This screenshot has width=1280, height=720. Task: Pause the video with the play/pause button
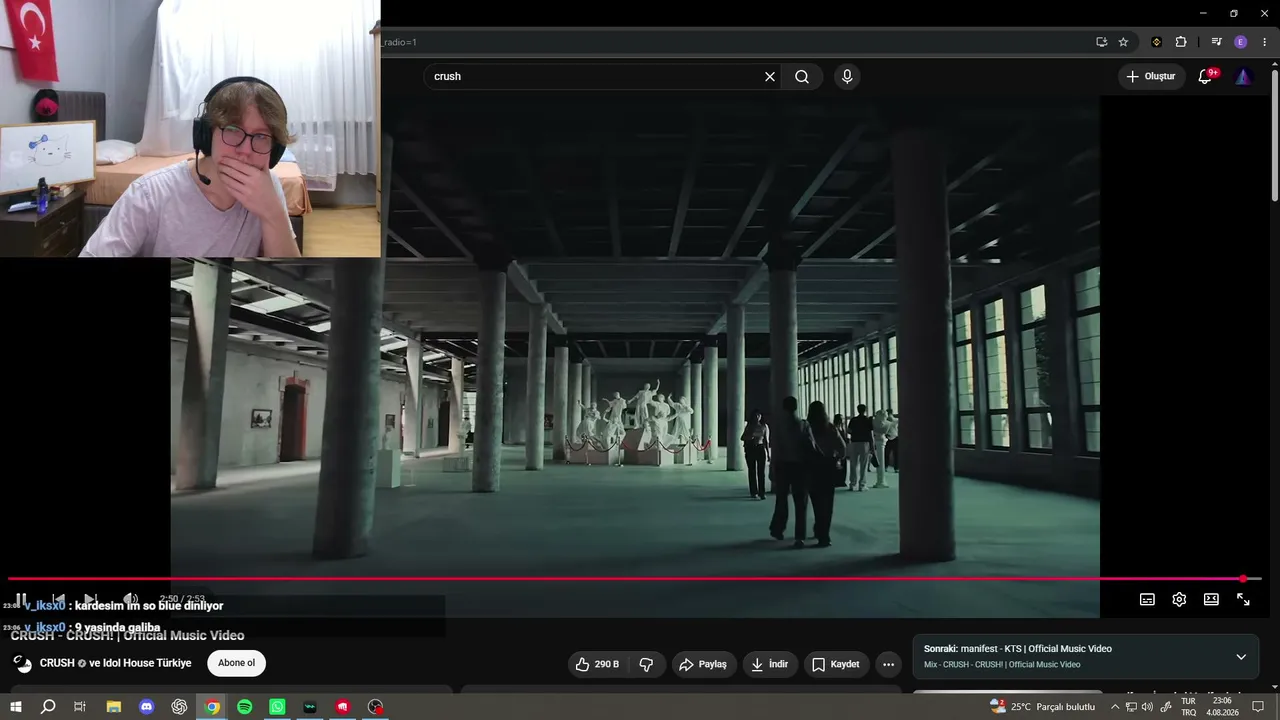tap(21, 599)
